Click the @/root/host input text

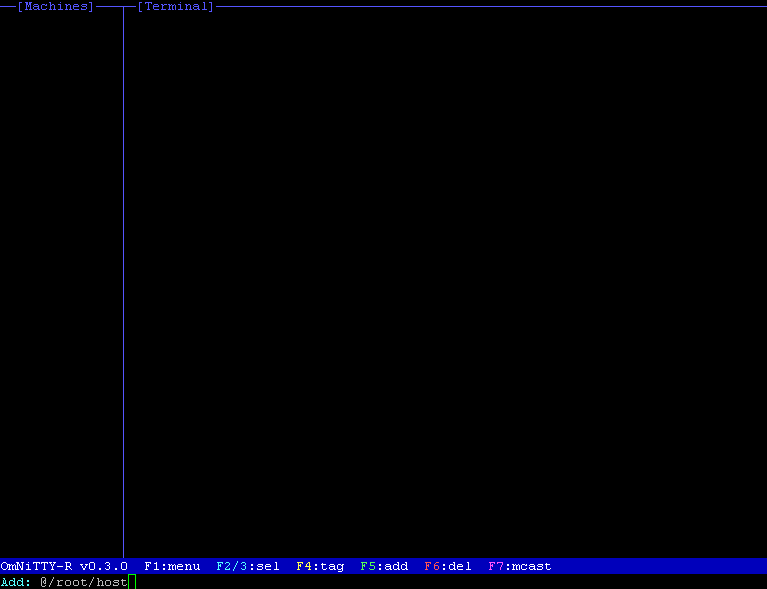pos(84,582)
